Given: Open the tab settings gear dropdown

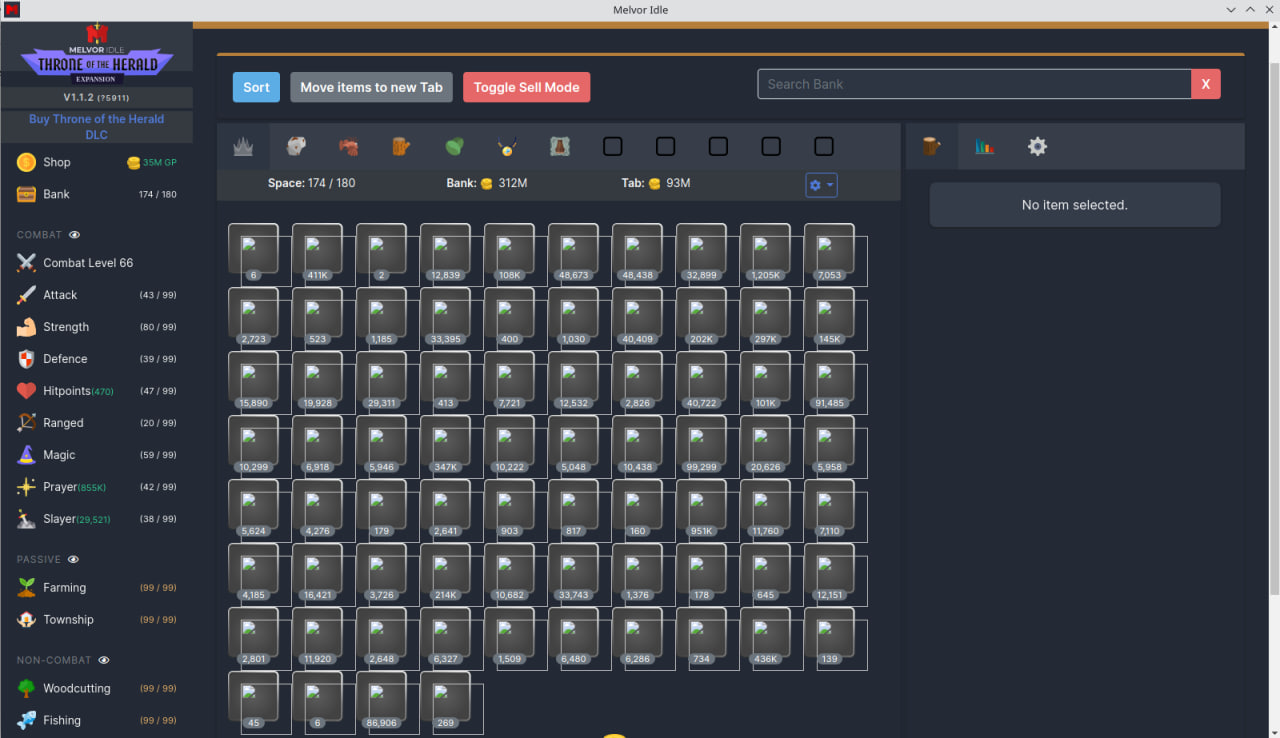Looking at the screenshot, I should (821, 185).
